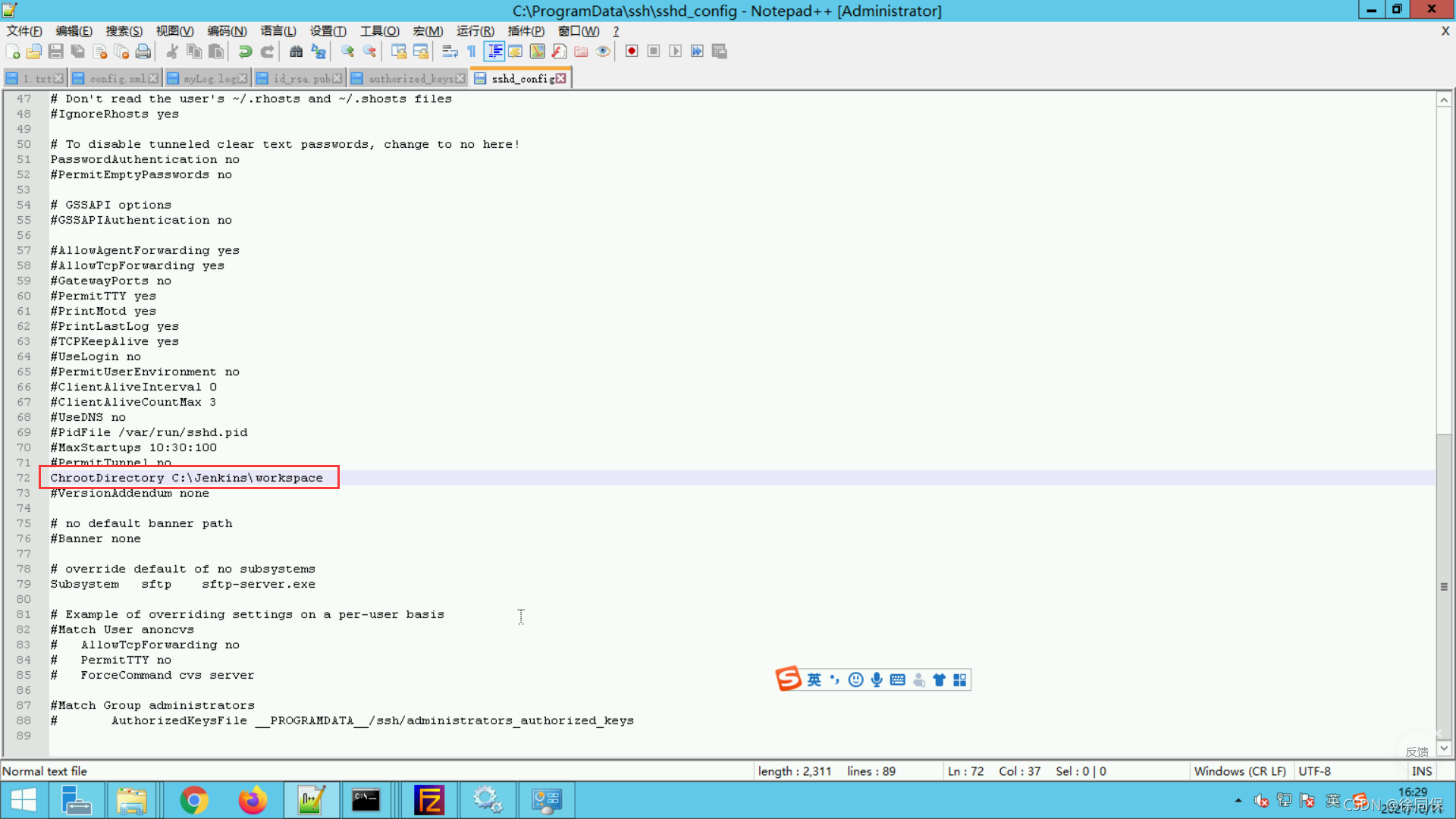Viewport: 1456px width, 819px height.
Task: Zoom in on the document text
Action: tap(347, 51)
